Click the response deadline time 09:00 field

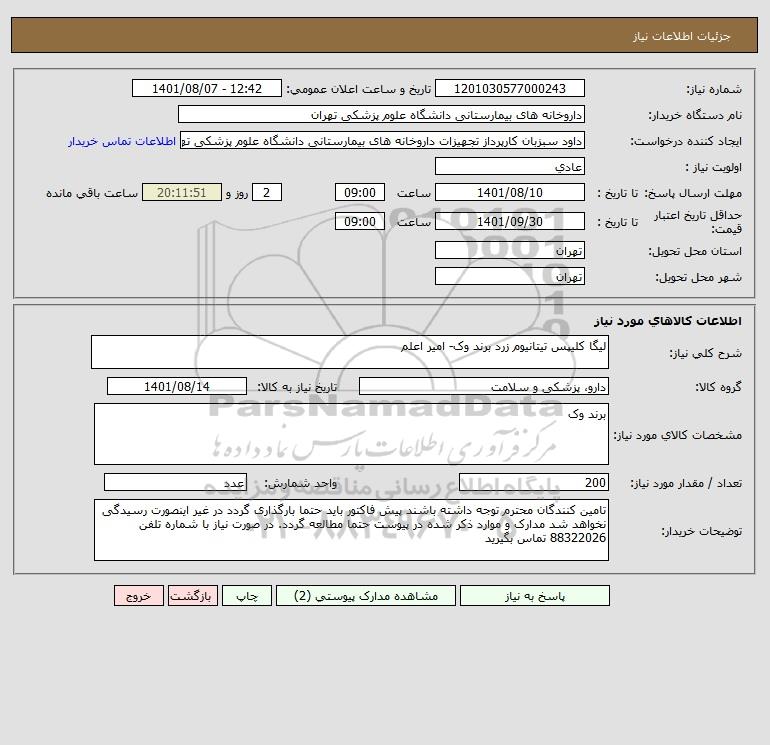(x=360, y=193)
